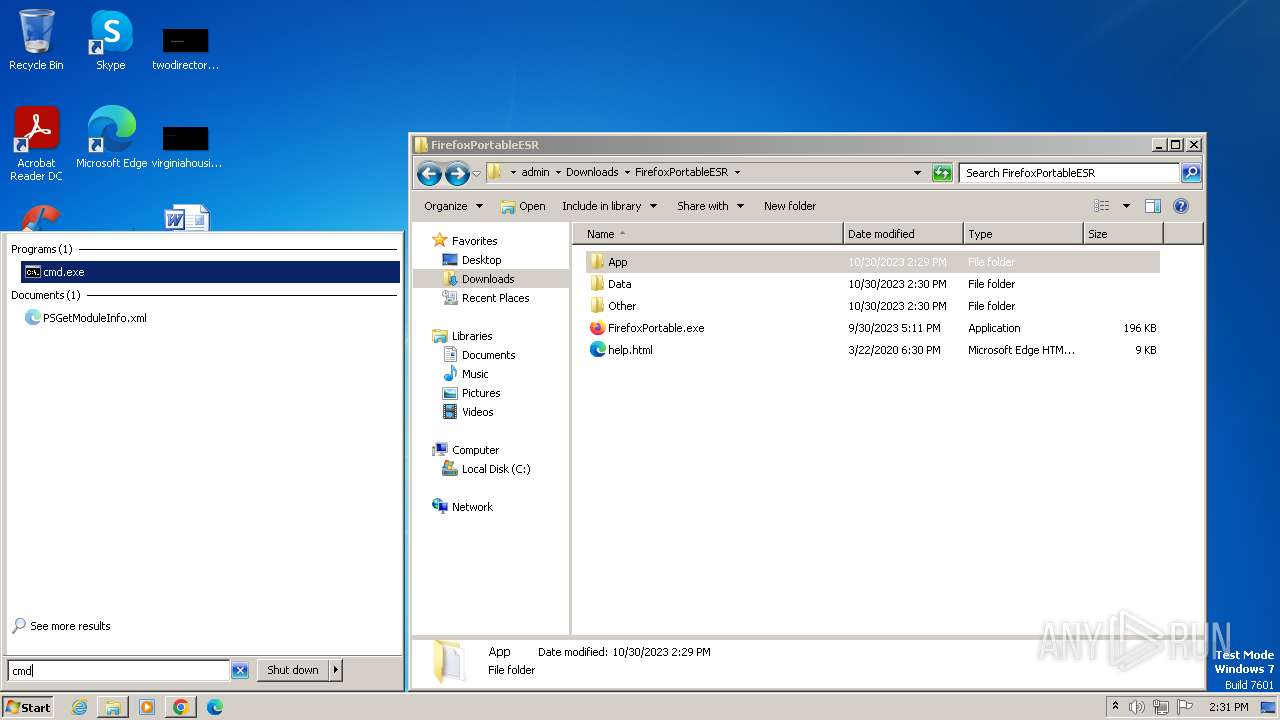Click Google Chrome icon in taskbar
This screenshot has height=720, width=1280.
(x=180, y=707)
